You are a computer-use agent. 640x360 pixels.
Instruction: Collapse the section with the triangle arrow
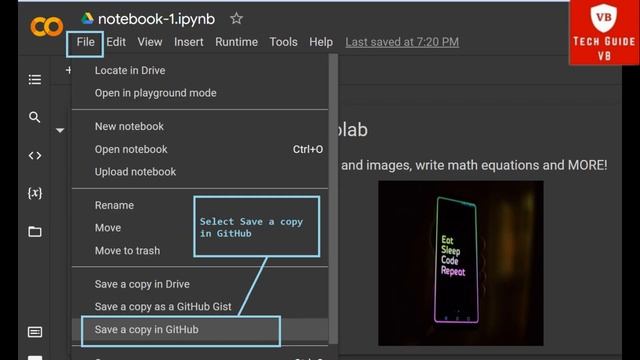point(60,131)
